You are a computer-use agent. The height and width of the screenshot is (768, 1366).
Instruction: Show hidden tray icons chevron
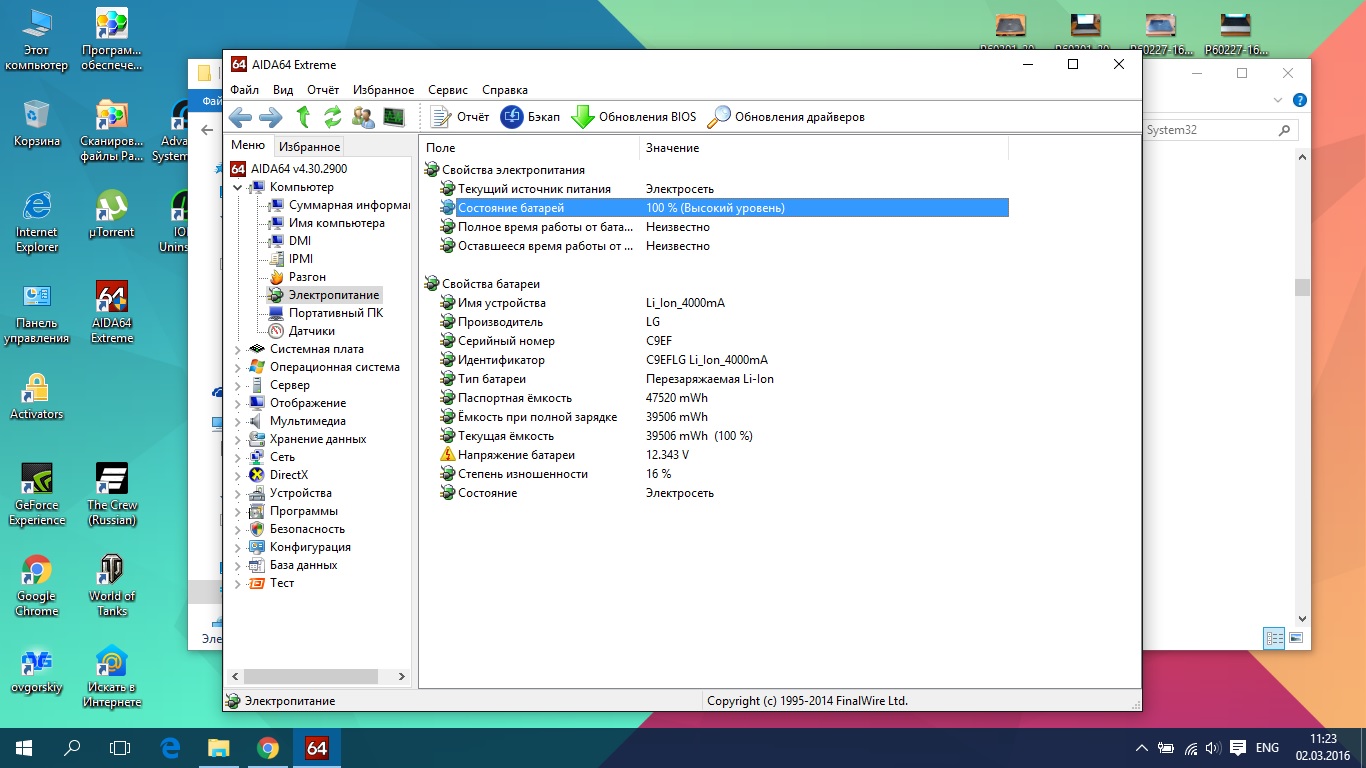click(1142, 748)
